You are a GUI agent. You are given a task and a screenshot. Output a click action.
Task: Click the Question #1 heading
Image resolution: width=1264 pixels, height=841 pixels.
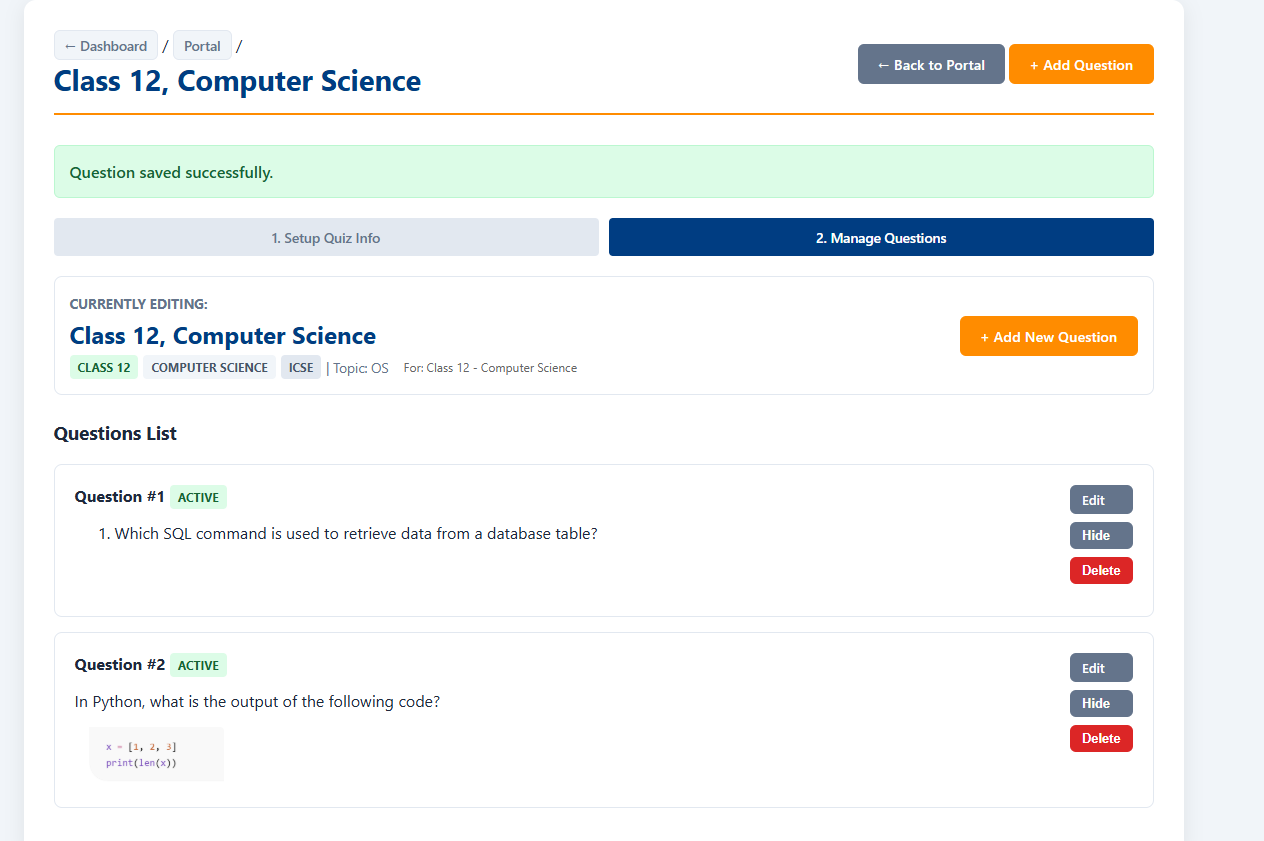point(120,497)
